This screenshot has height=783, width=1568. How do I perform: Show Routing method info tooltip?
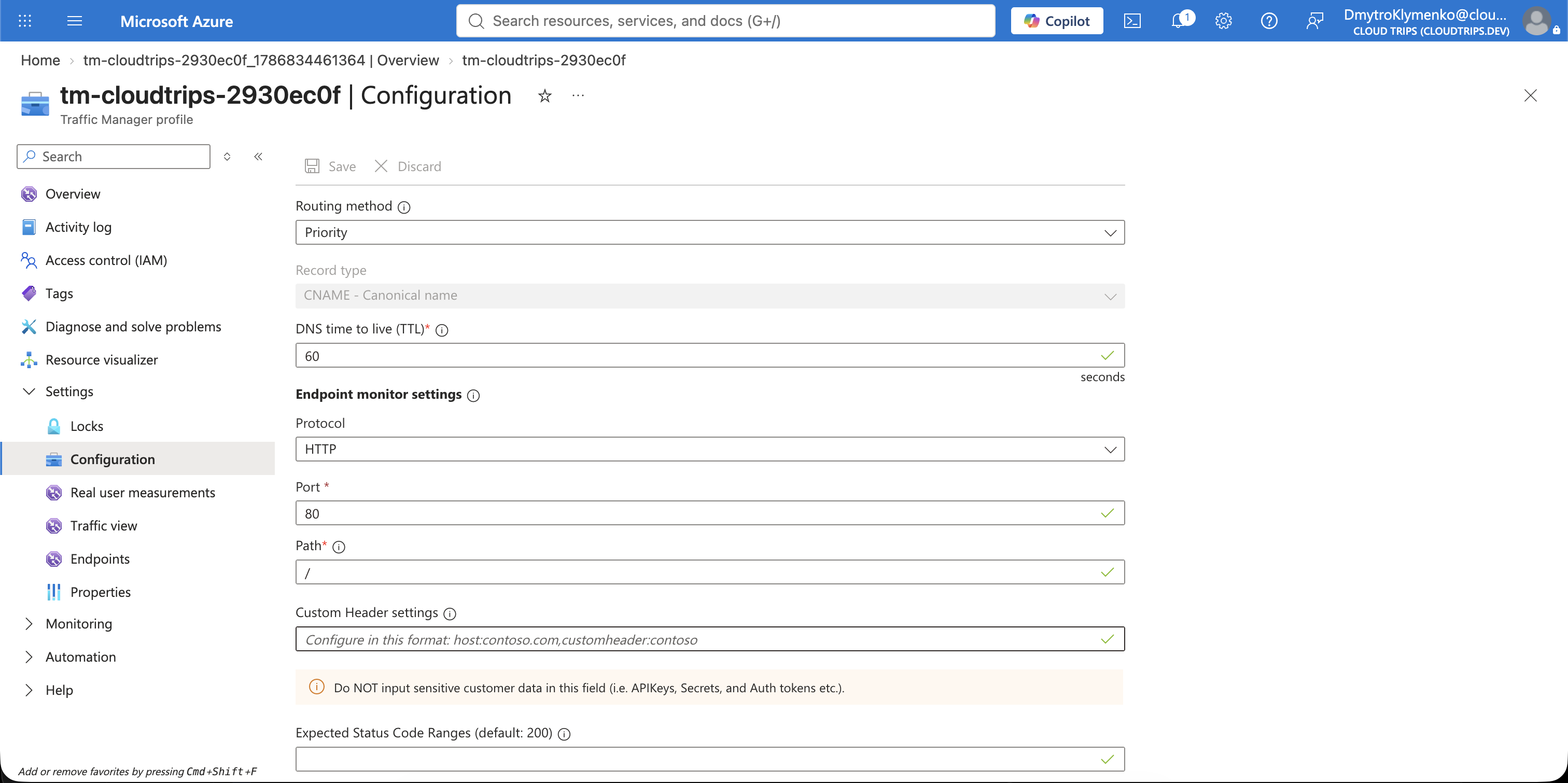(x=404, y=207)
